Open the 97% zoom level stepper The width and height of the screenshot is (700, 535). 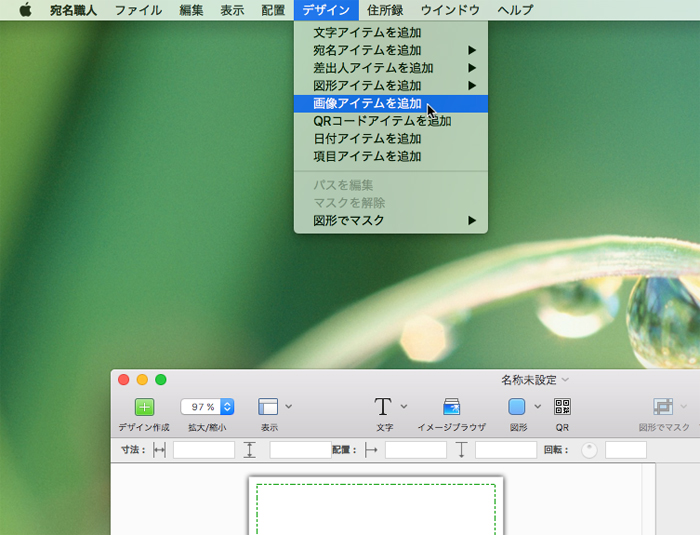[227, 407]
